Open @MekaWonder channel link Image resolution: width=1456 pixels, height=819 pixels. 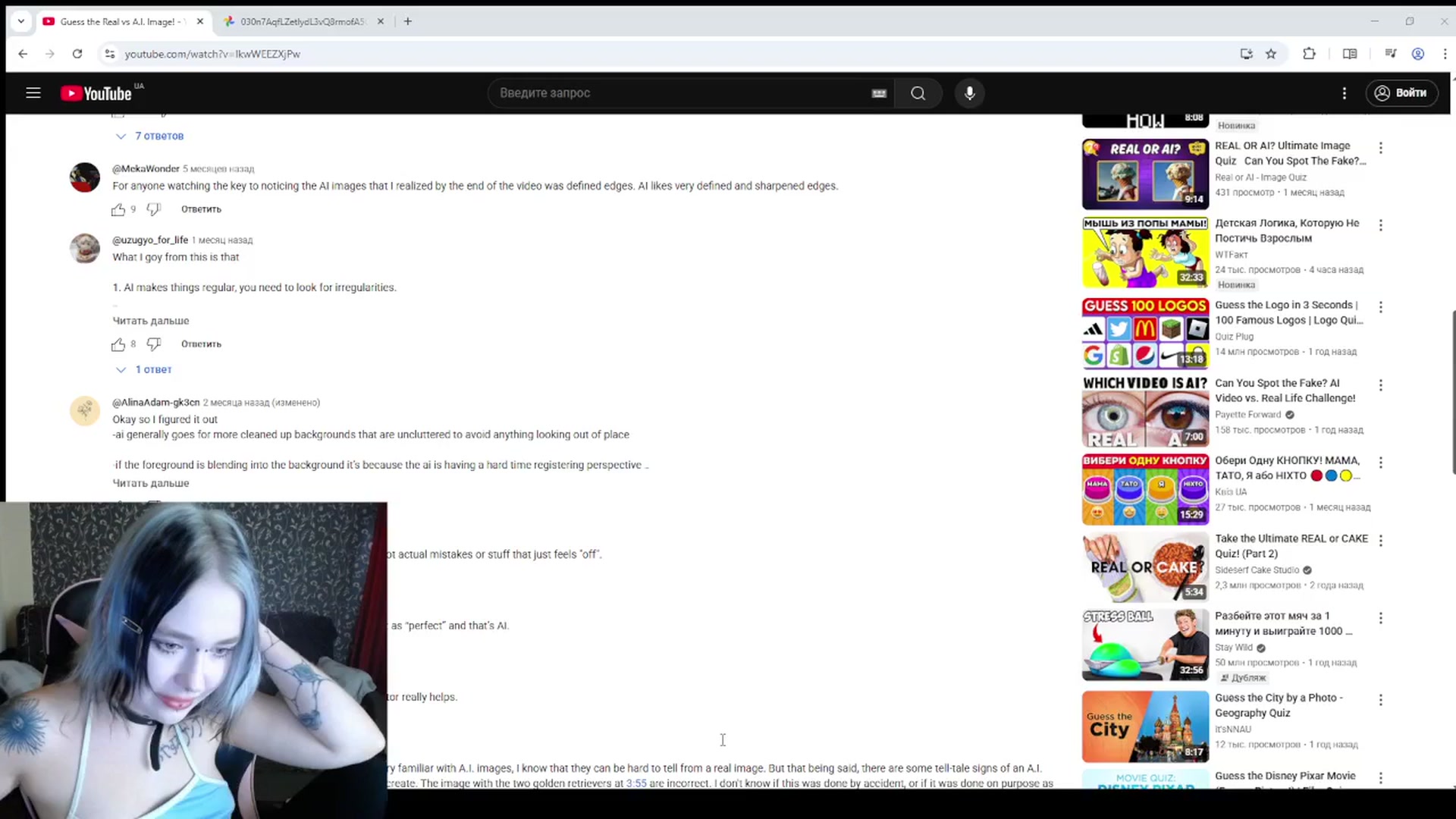click(x=146, y=169)
